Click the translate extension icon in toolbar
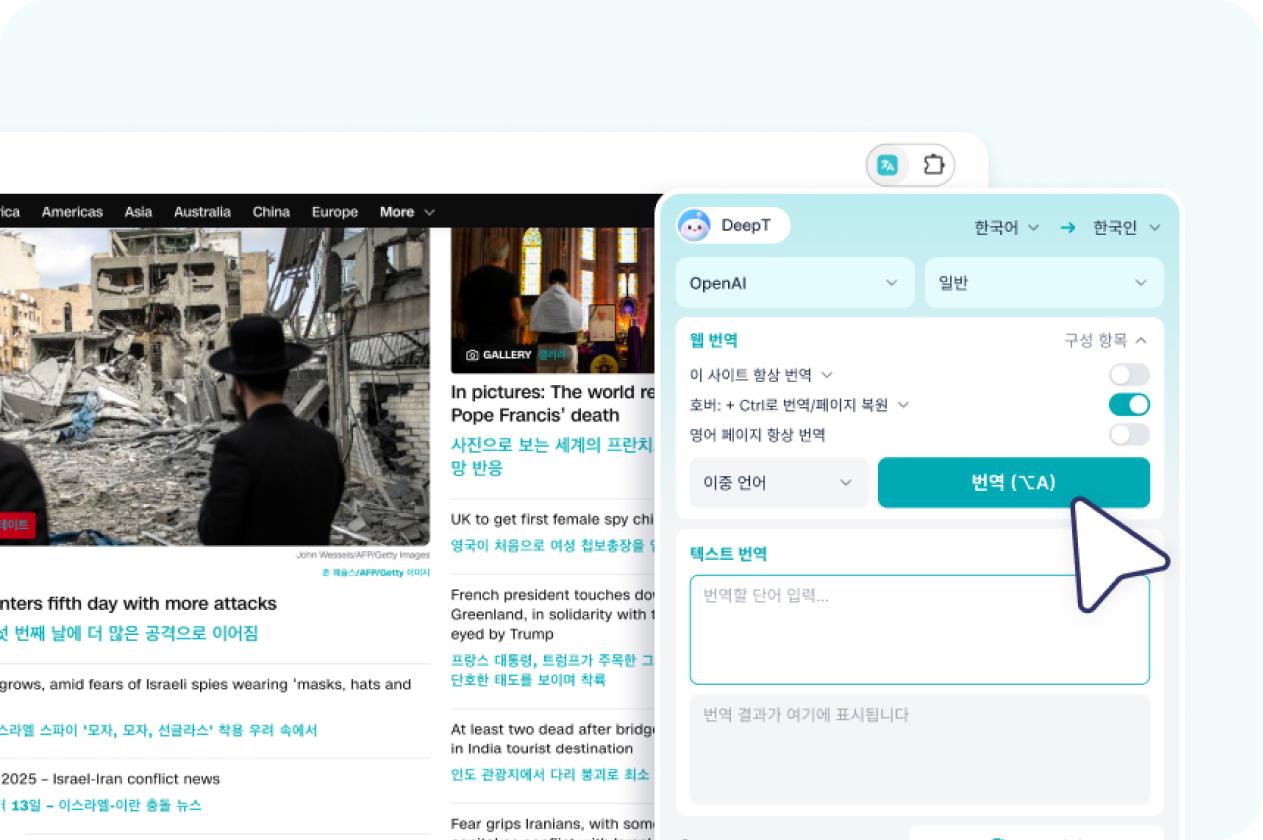The image size is (1263, 840). pos(888,165)
